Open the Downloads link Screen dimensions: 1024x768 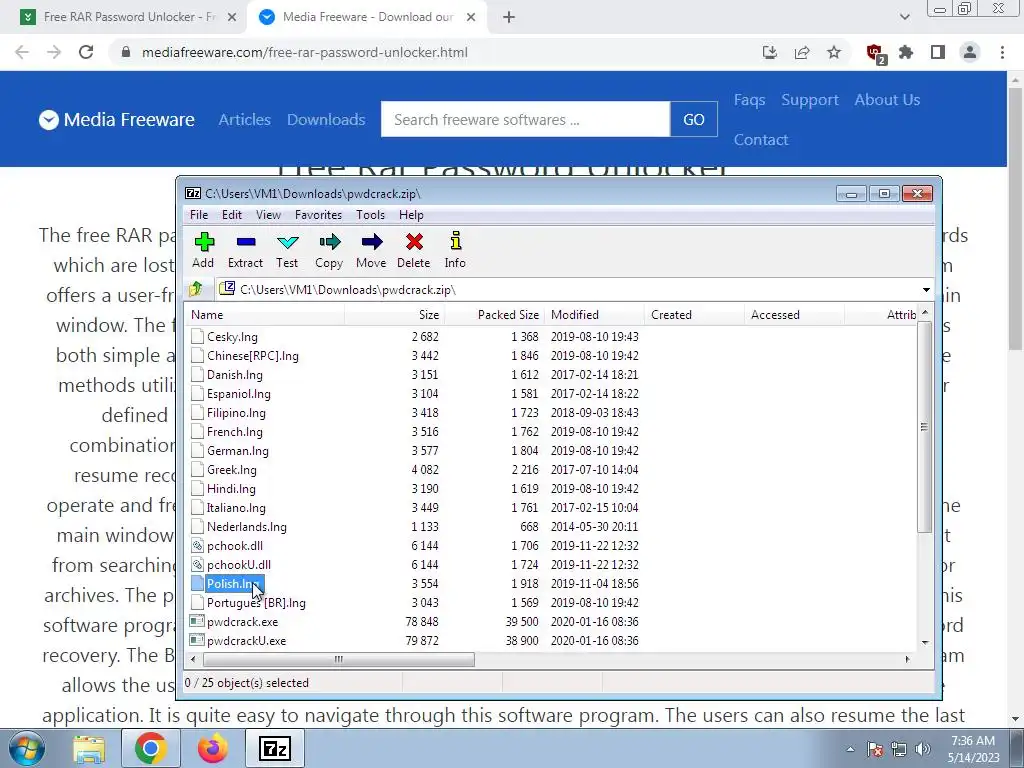326,120
